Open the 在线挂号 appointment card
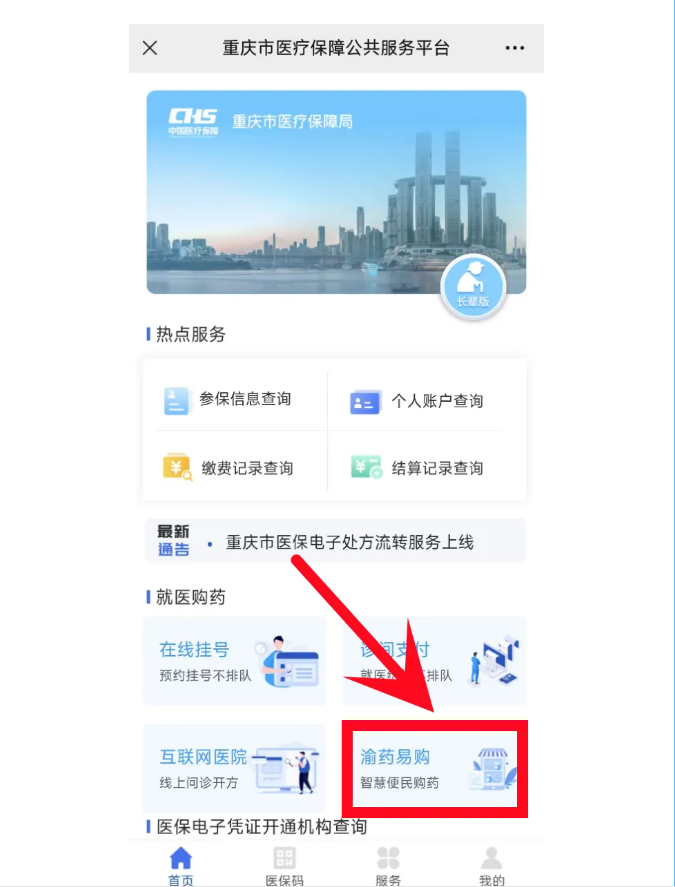This screenshot has width=675, height=887. (x=234, y=661)
